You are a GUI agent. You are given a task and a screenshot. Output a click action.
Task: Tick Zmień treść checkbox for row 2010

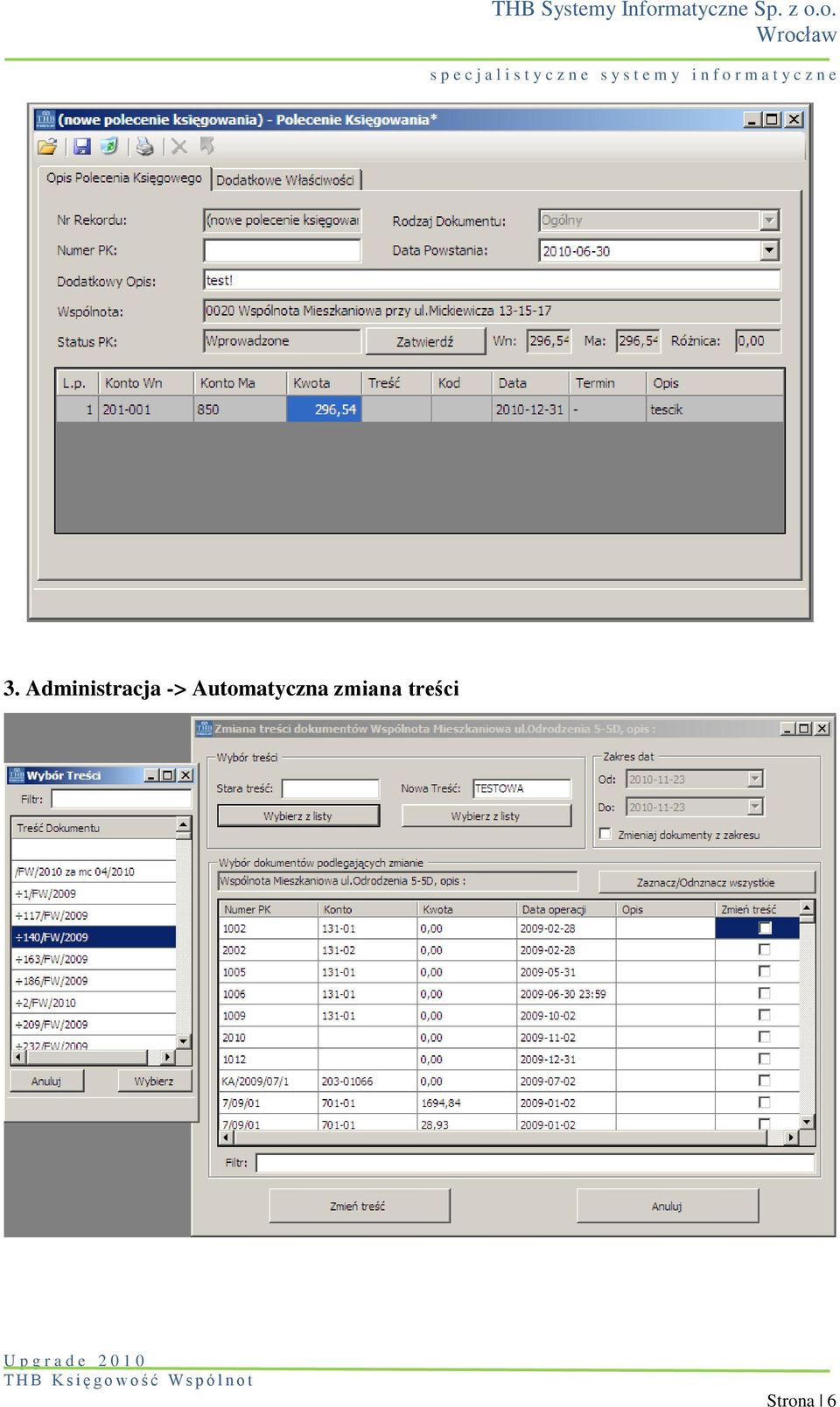click(x=765, y=1037)
